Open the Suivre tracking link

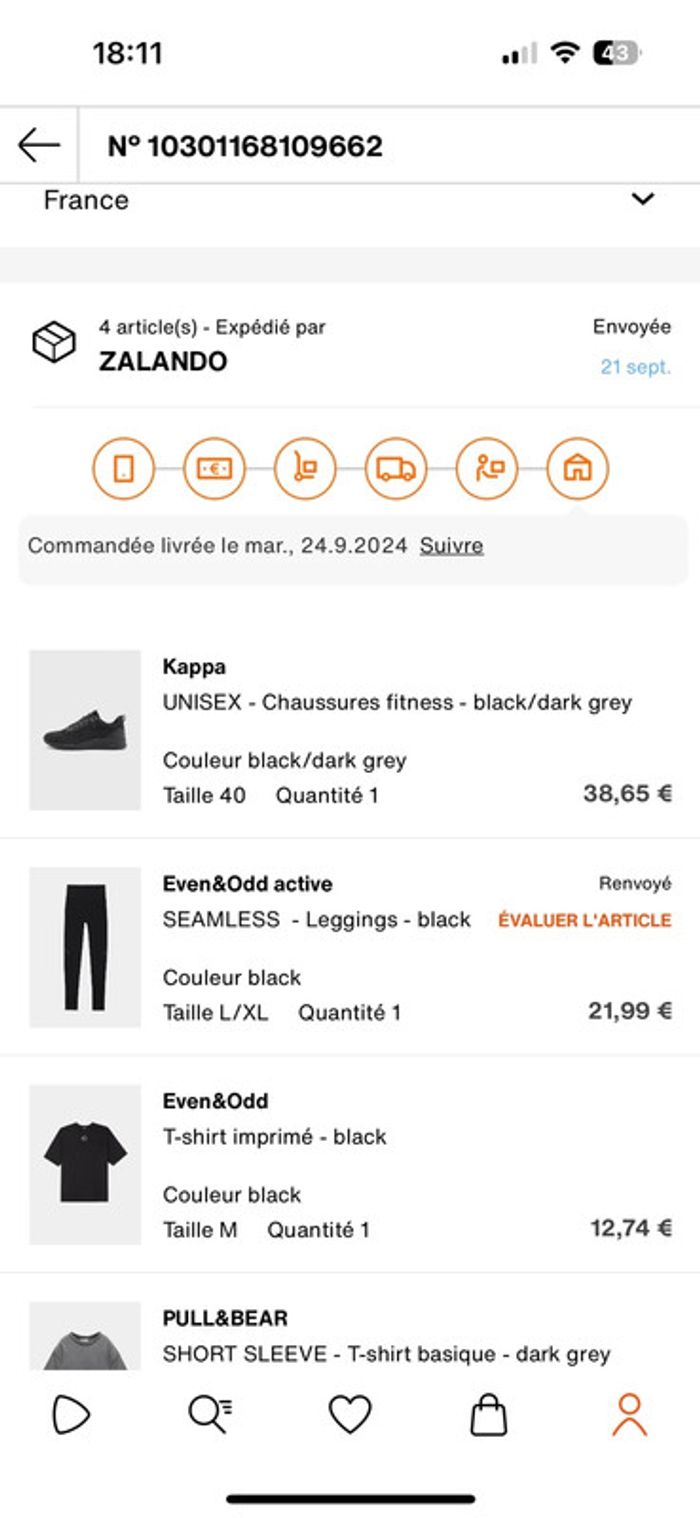(x=452, y=545)
